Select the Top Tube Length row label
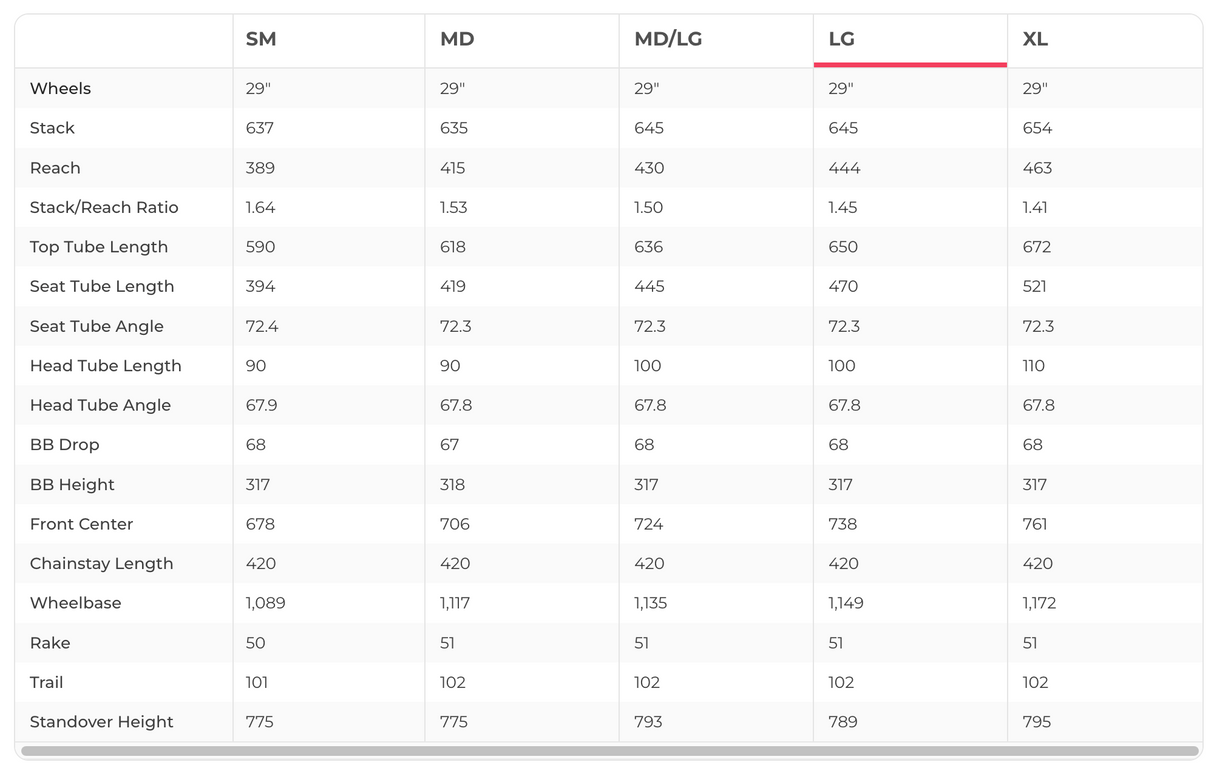The width and height of the screenshot is (1214, 768). (x=99, y=247)
